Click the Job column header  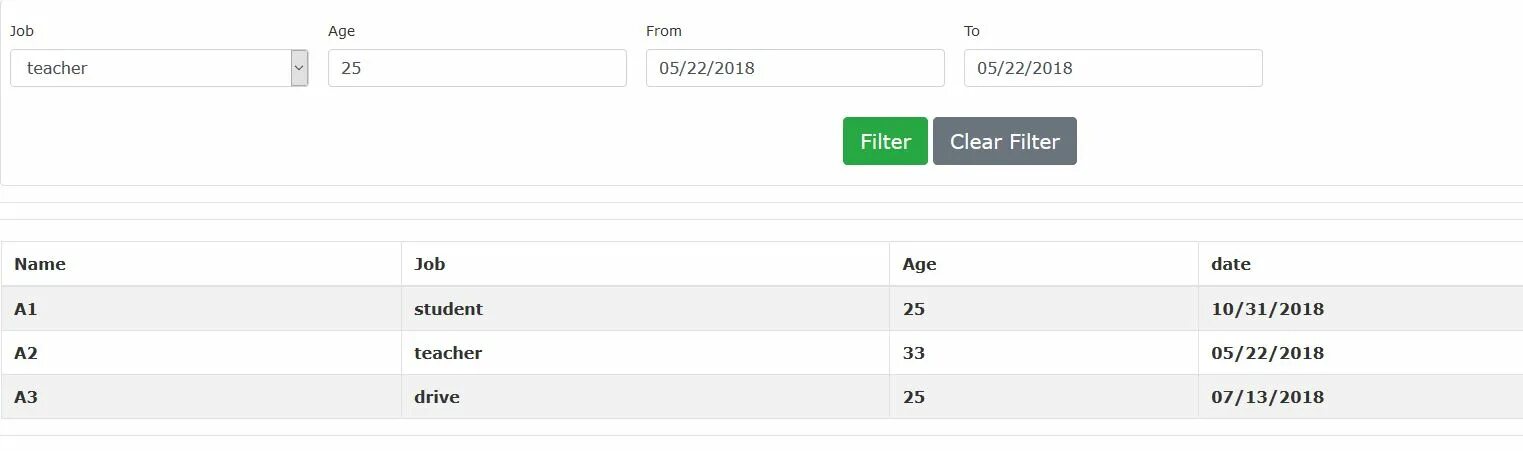(430, 264)
